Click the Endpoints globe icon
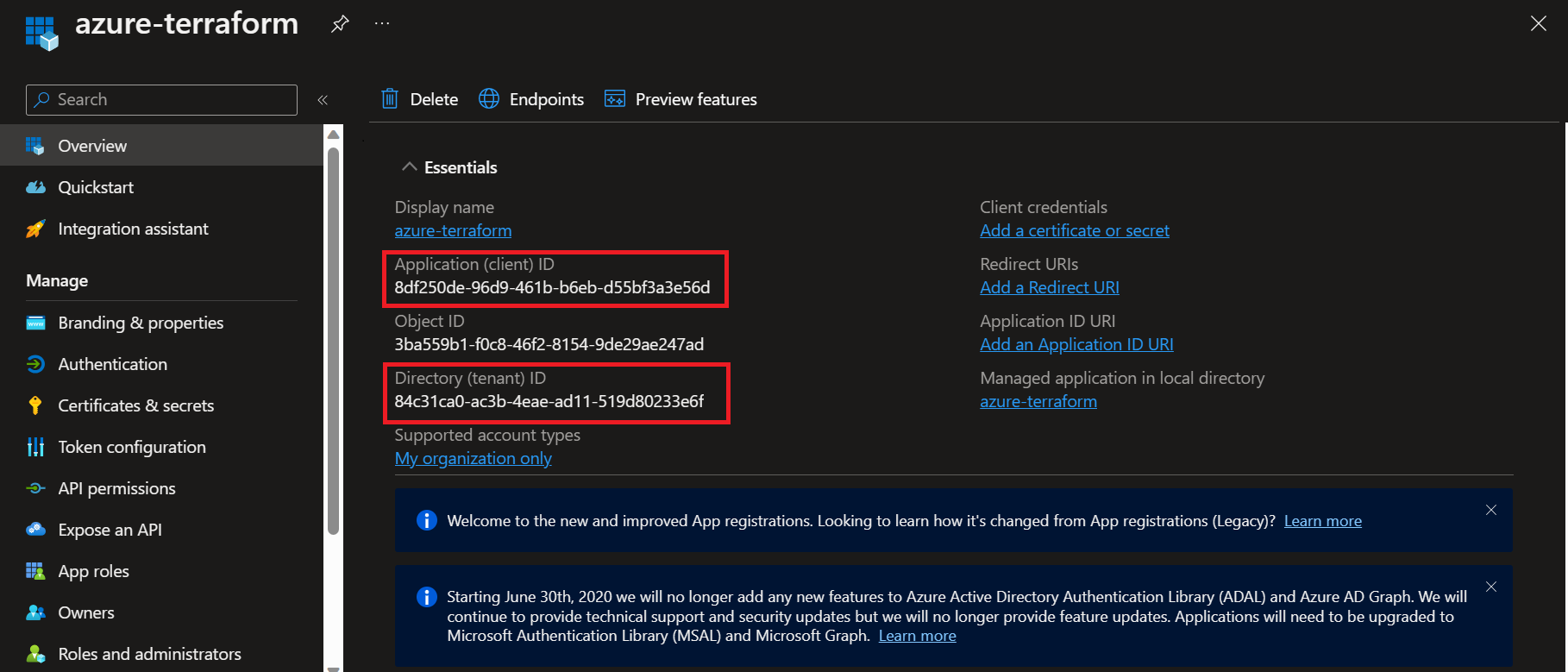 [x=489, y=99]
